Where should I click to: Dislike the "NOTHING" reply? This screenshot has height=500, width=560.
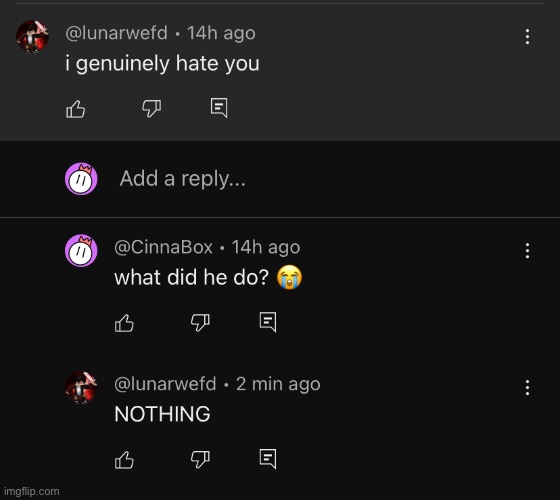click(200, 459)
